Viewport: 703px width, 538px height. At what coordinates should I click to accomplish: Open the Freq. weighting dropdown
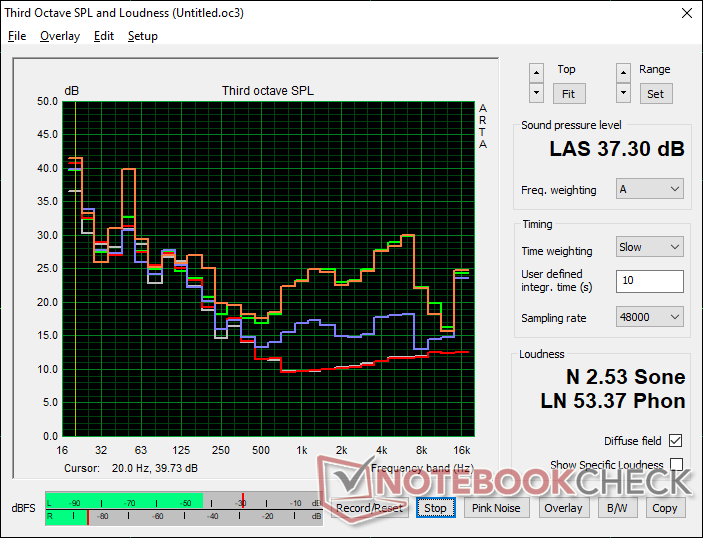click(x=650, y=189)
